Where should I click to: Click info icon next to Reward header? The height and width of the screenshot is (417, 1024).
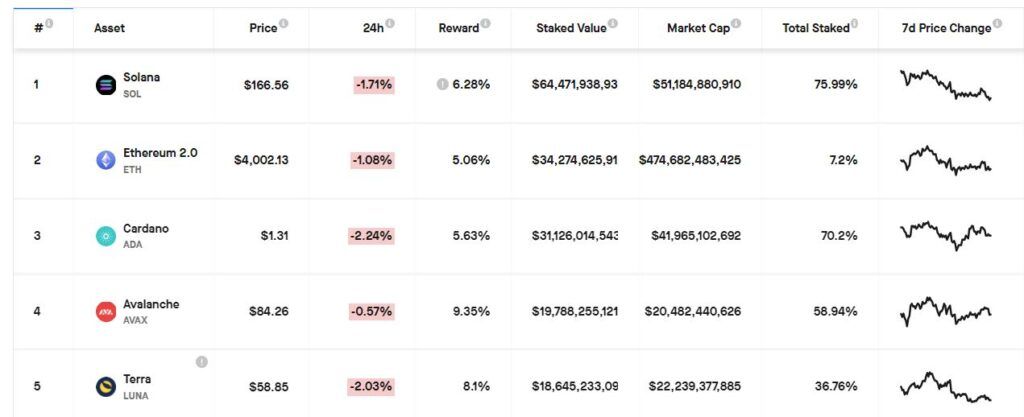click(x=485, y=23)
